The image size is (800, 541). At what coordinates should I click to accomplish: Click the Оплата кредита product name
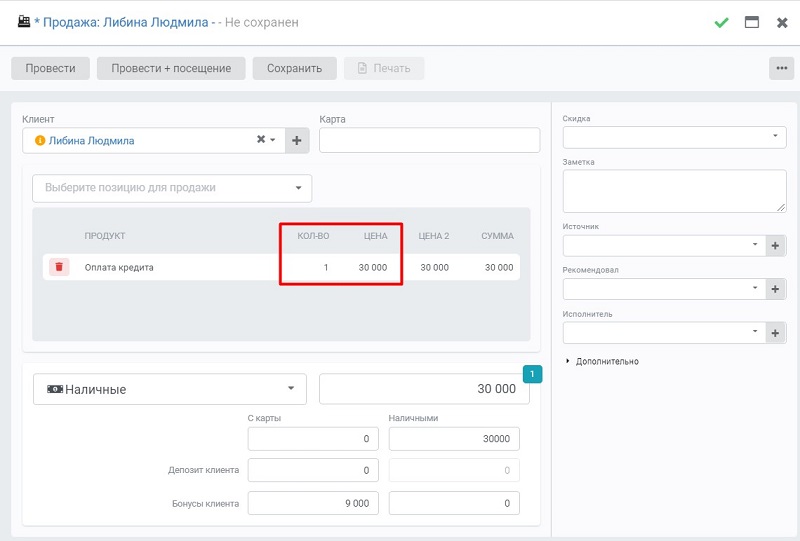pyautogui.click(x=119, y=267)
